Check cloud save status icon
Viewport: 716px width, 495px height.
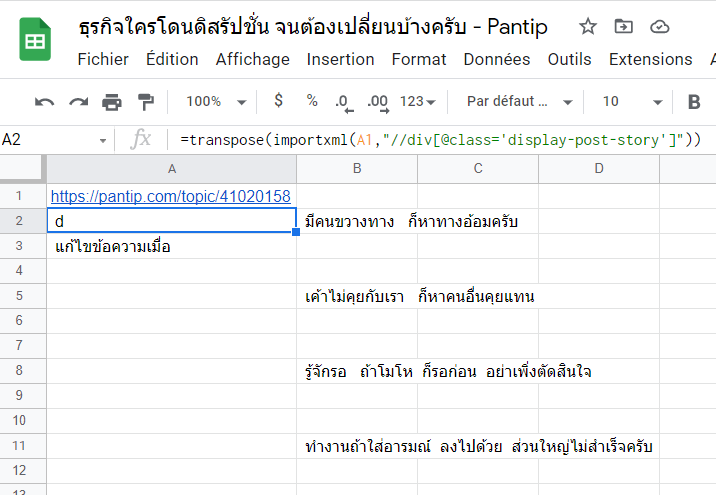[x=659, y=27]
